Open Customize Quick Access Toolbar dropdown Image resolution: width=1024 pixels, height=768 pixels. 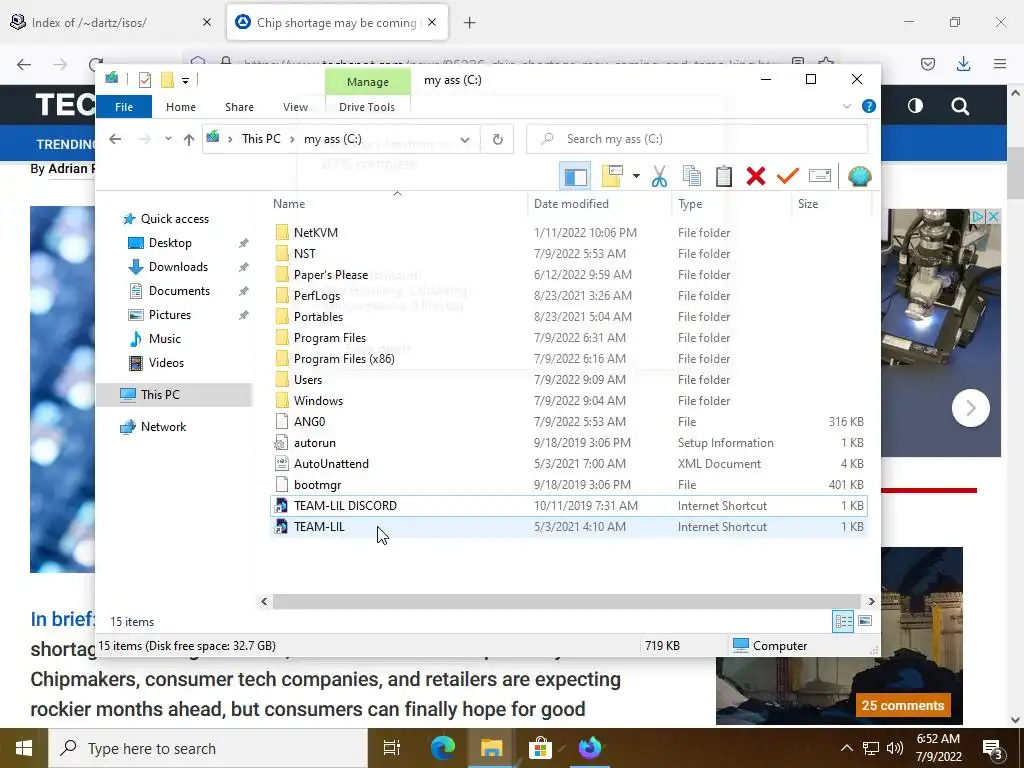185,80
